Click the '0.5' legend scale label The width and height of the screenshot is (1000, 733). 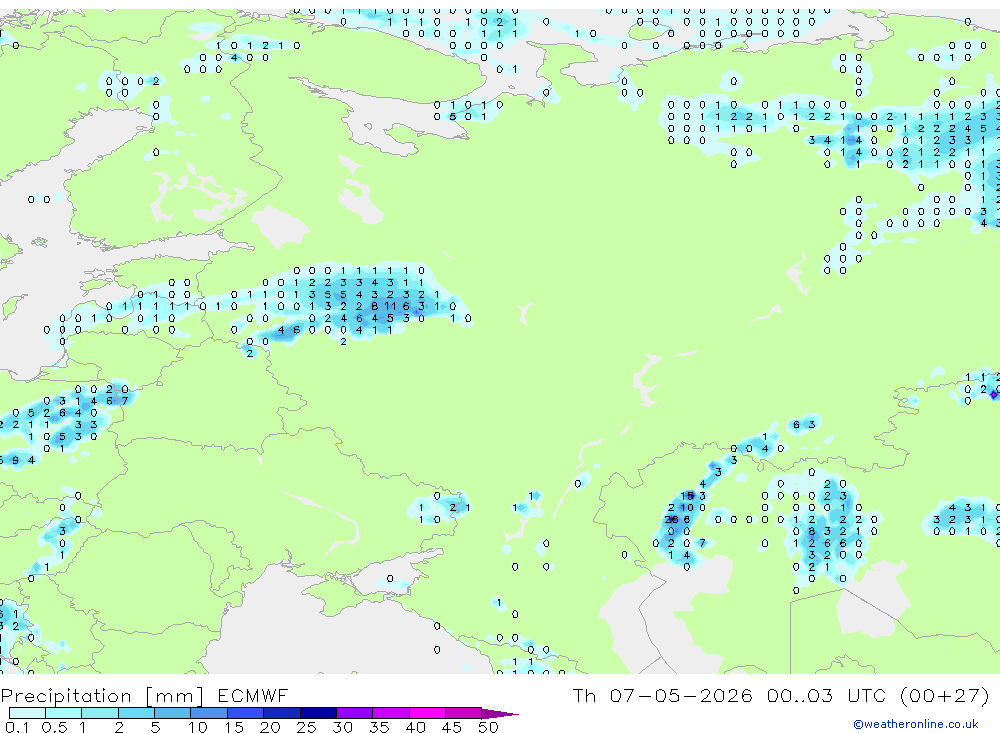[54, 727]
